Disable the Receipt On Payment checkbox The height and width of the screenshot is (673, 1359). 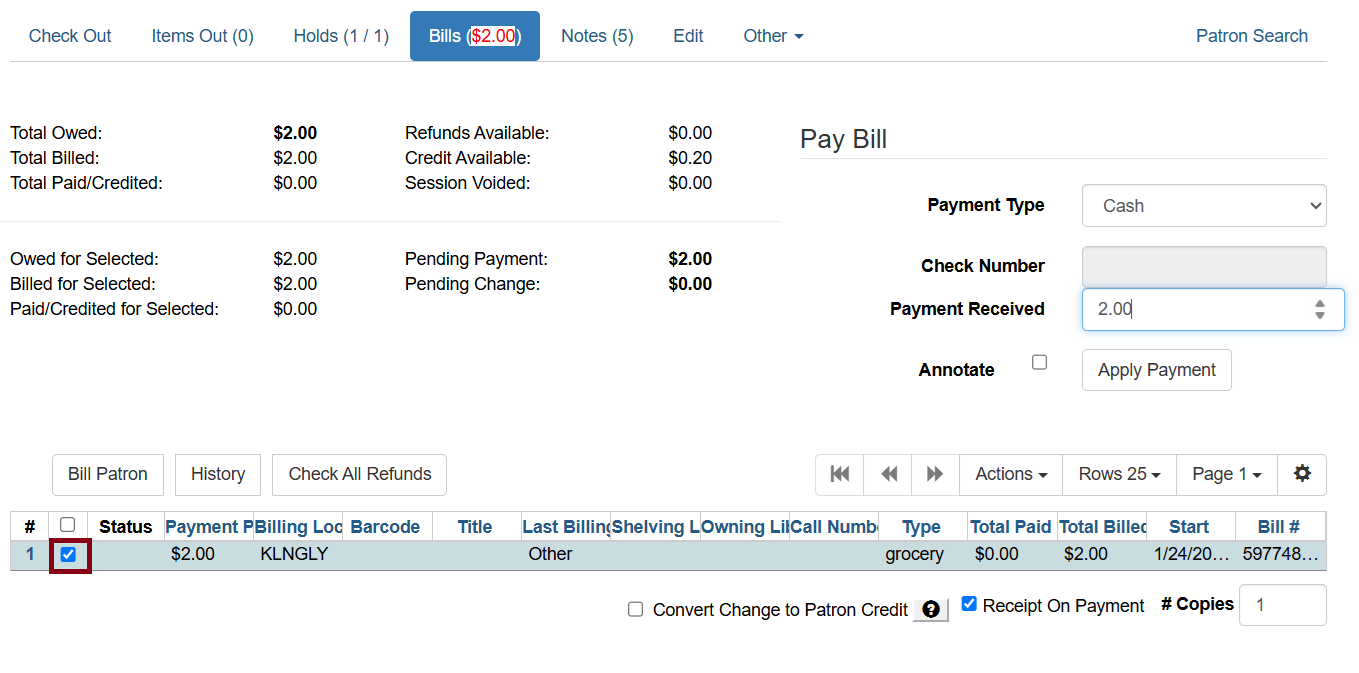click(968, 602)
